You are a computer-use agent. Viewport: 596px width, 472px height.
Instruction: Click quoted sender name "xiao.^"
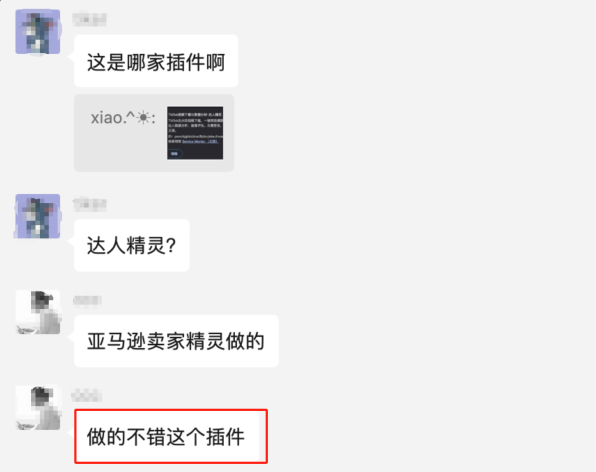tap(113, 118)
